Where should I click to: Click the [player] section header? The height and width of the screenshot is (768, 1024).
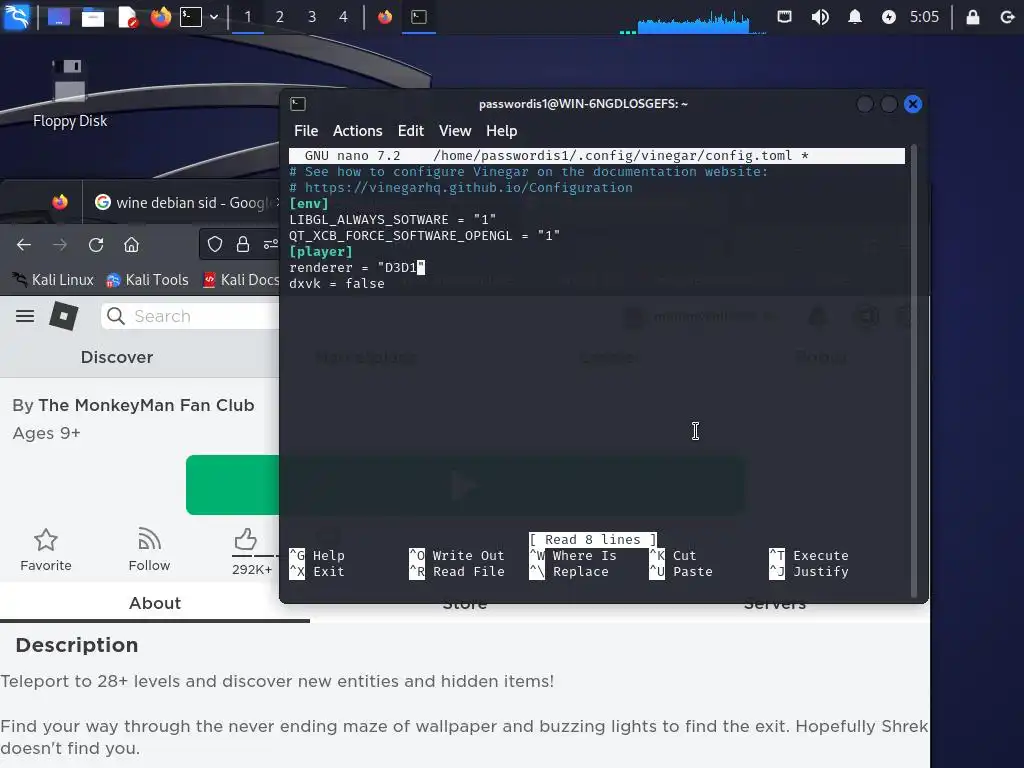[321, 251]
